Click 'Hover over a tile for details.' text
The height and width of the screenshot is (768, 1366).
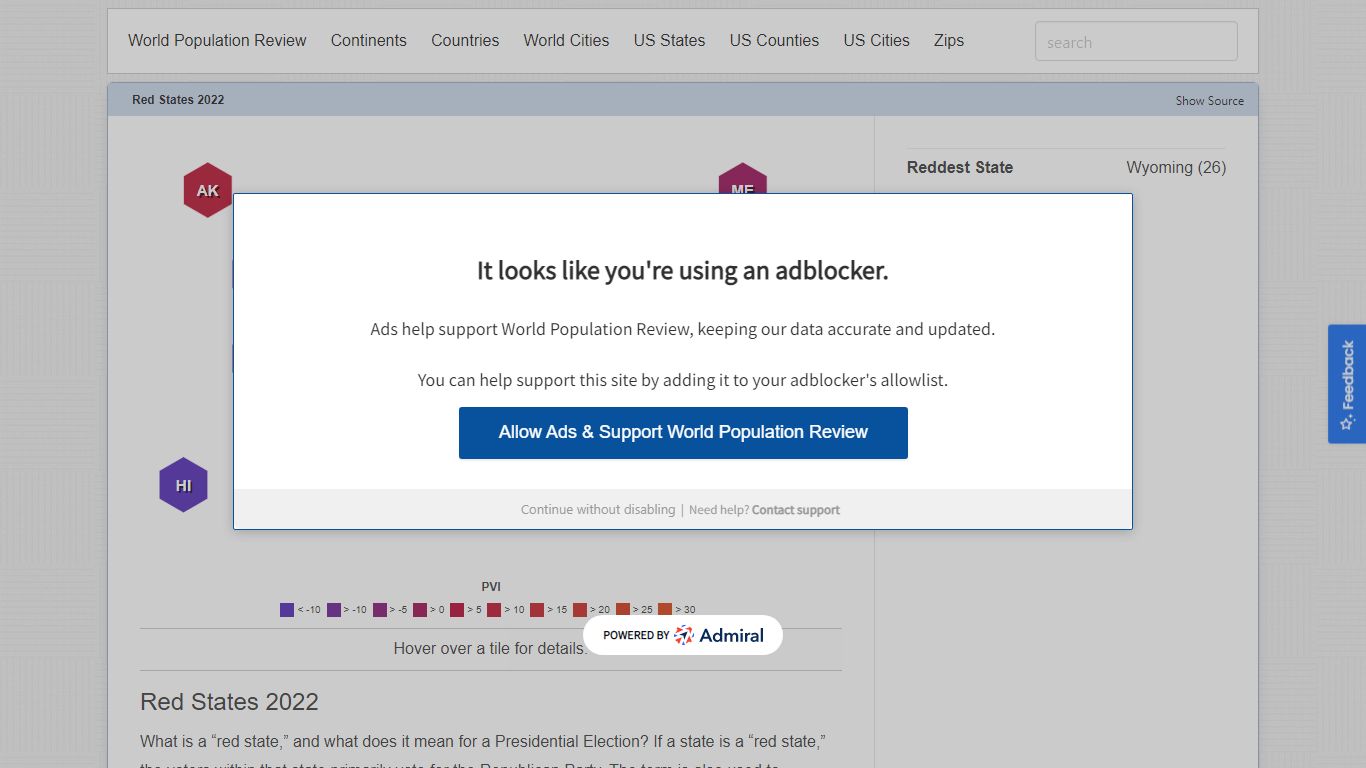pos(490,648)
